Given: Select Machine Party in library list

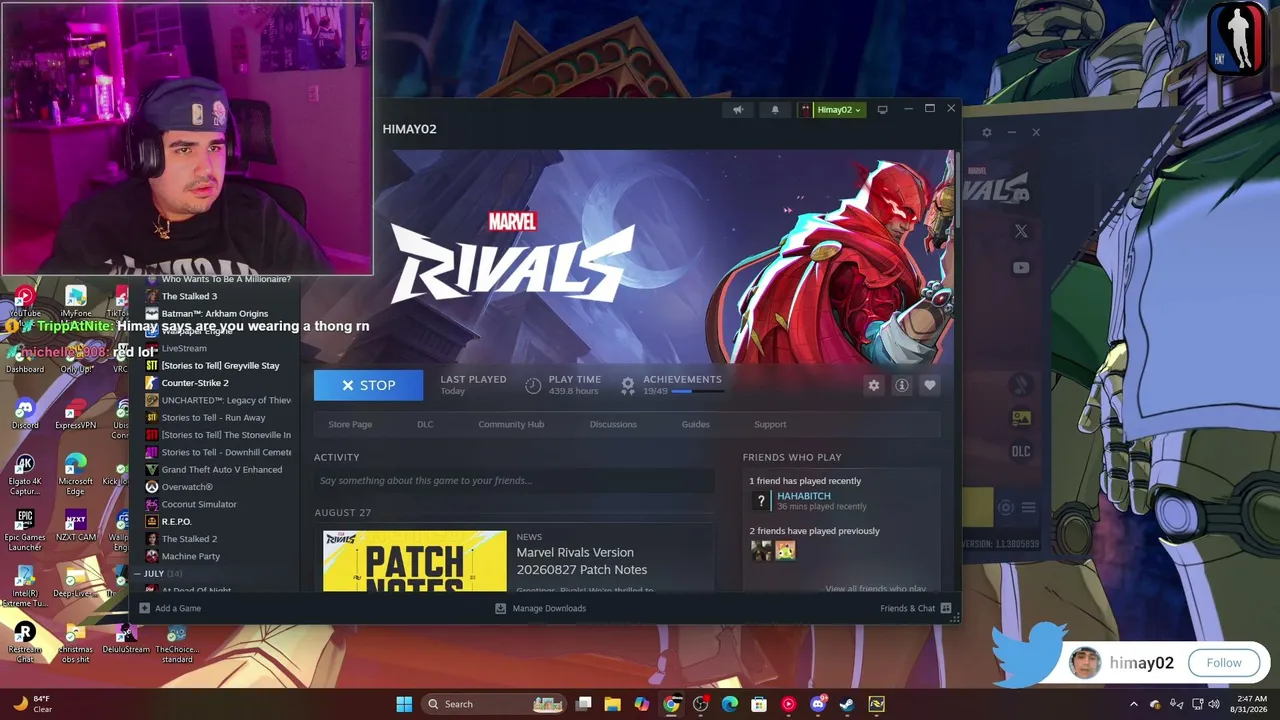Looking at the screenshot, I should click(191, 556).
